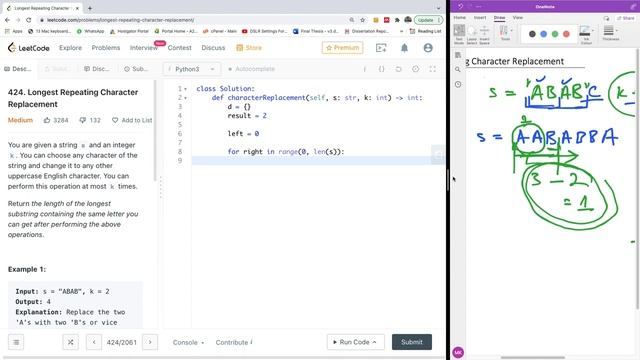Submit the solution

411,342
